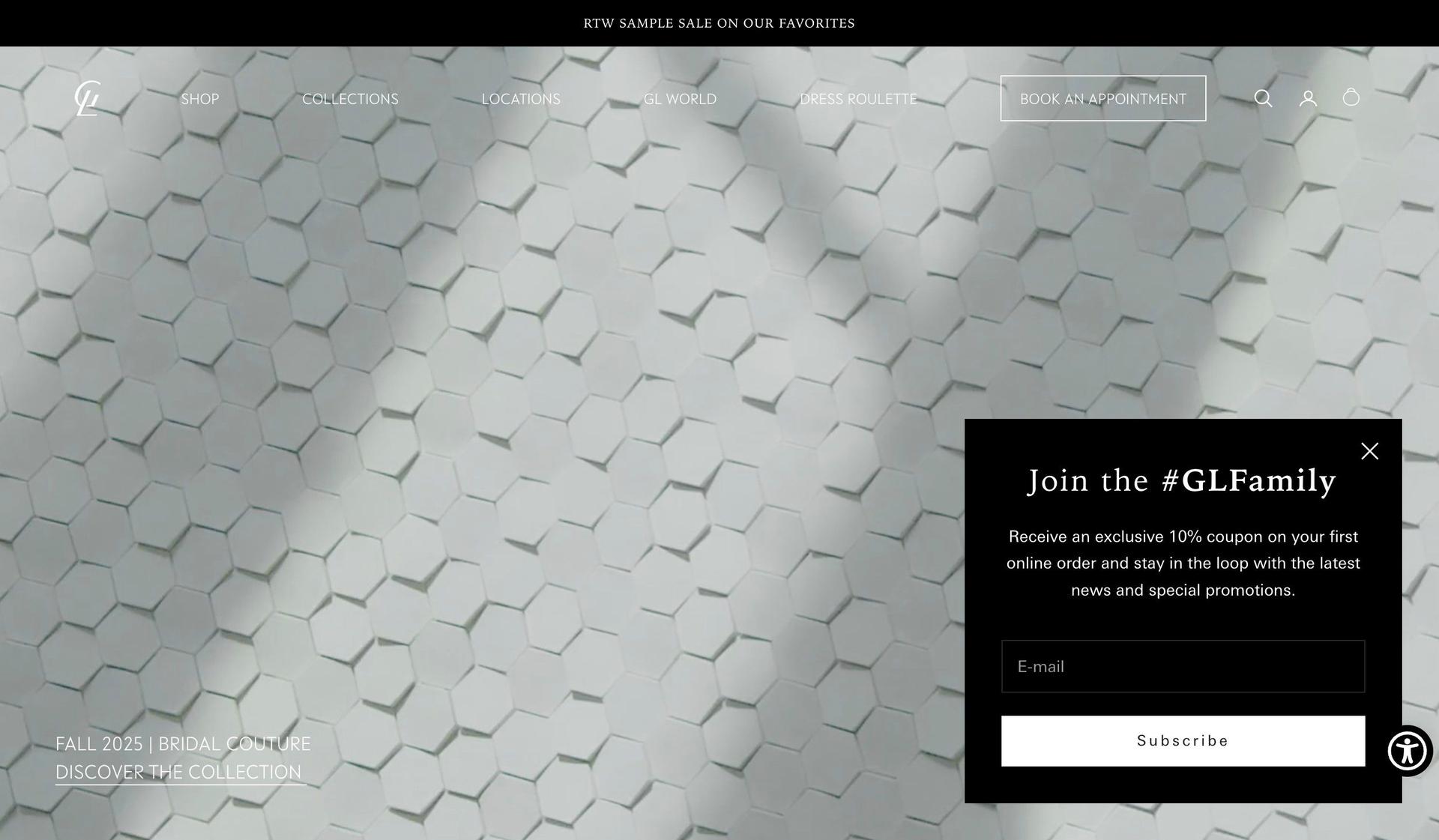Viewport: 1439px width, 840px height.
Task: Open the accessibility options widget
Action: pos(1407,751)
